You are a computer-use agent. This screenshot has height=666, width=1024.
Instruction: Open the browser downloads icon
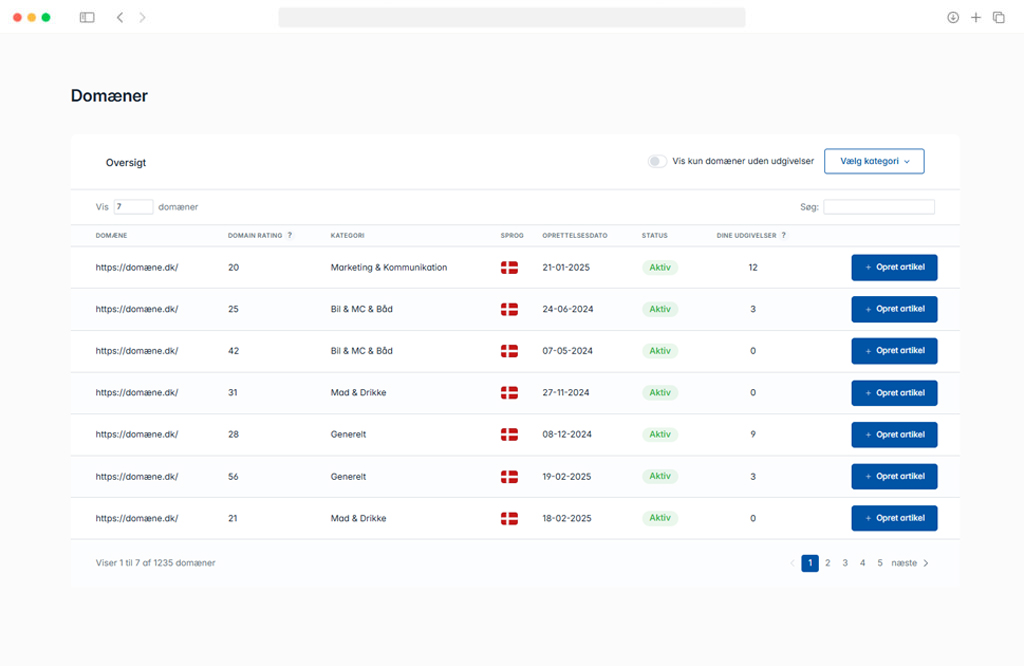tap(953, 17)
